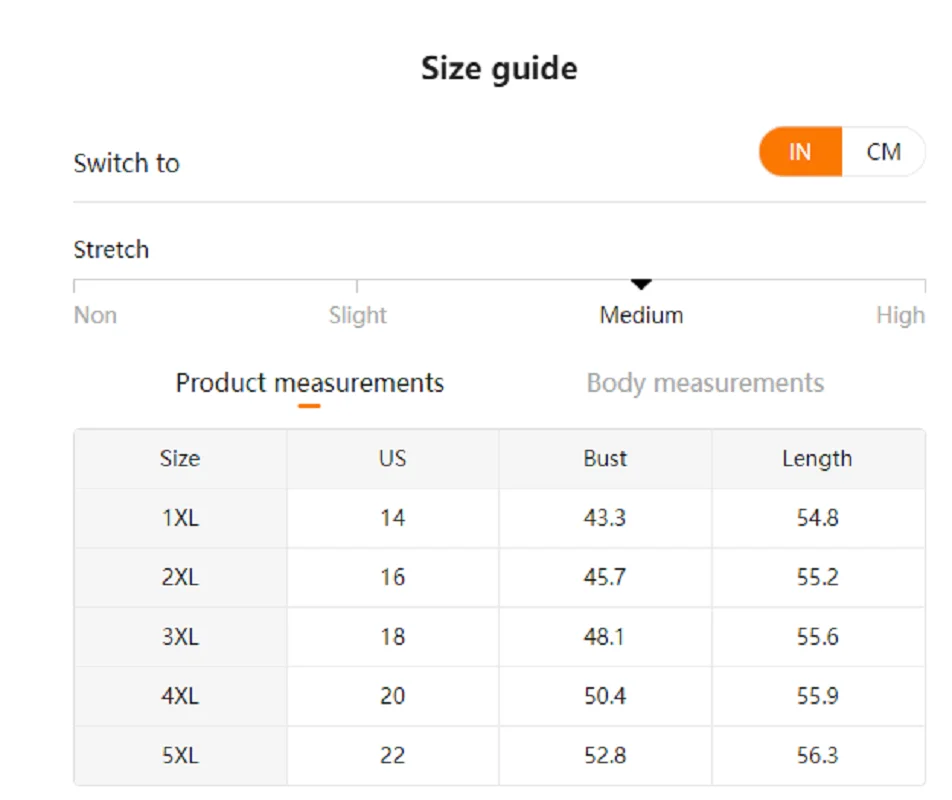
Task: Click the 4XL size row
Action: [180, 696]
